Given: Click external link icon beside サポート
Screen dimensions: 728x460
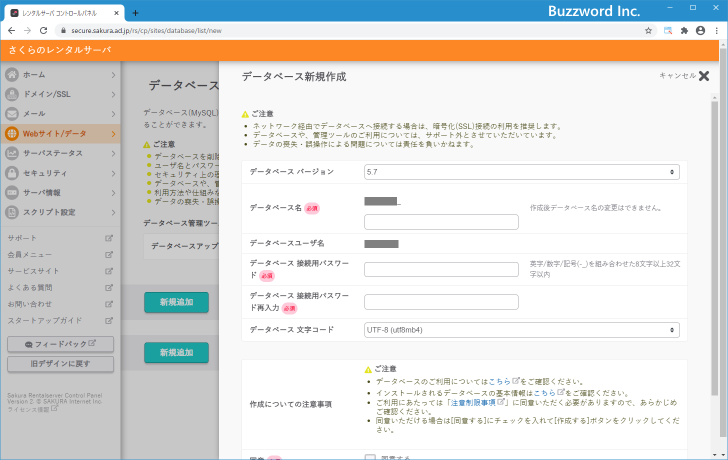Looking at the screenshot, I should click(x=109, y=238).
